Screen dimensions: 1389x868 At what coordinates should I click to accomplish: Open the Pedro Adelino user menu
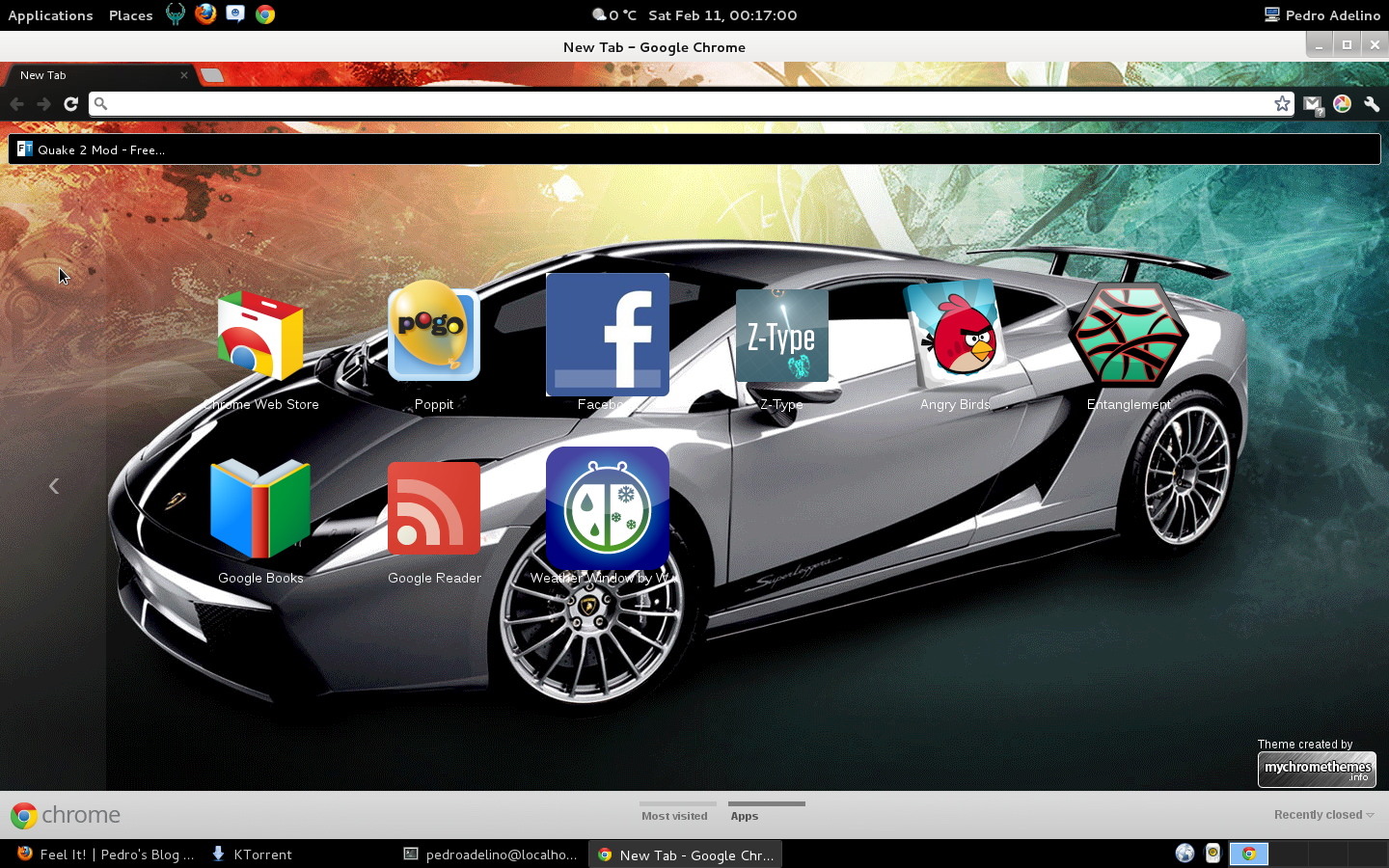[1322, 15]
